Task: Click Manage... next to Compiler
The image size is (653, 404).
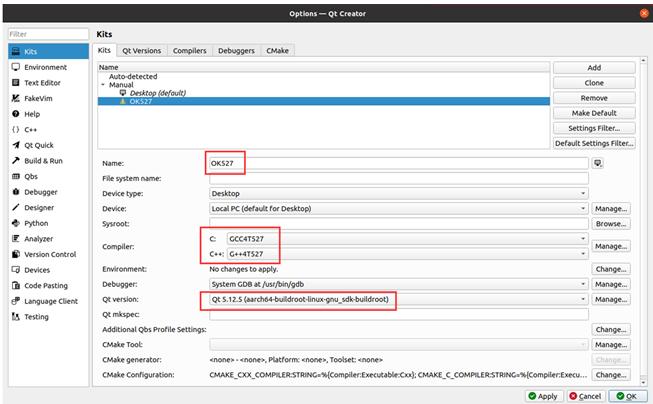Action: coord(611,246)
